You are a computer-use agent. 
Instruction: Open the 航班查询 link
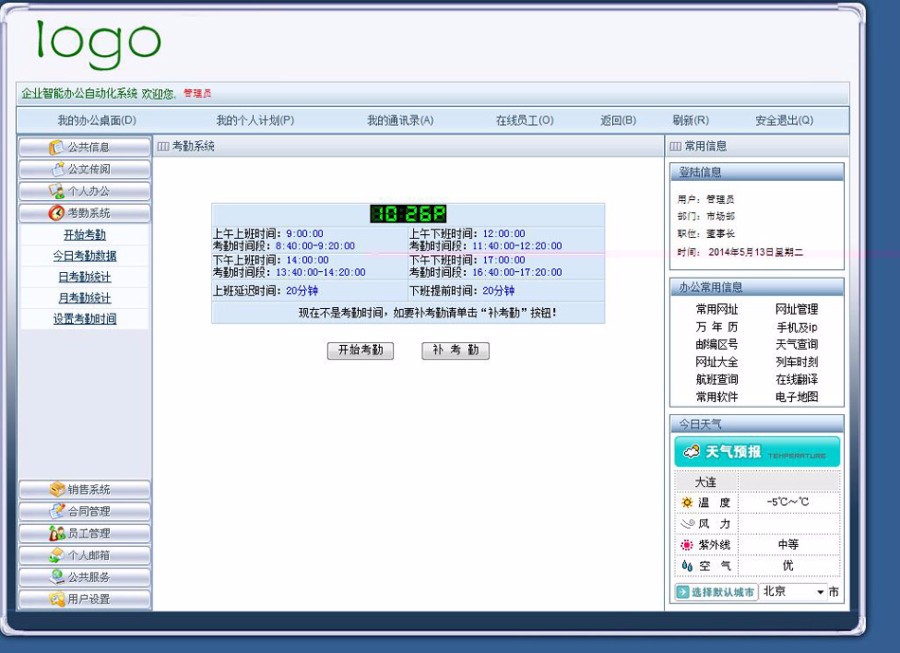pos(717,379)
